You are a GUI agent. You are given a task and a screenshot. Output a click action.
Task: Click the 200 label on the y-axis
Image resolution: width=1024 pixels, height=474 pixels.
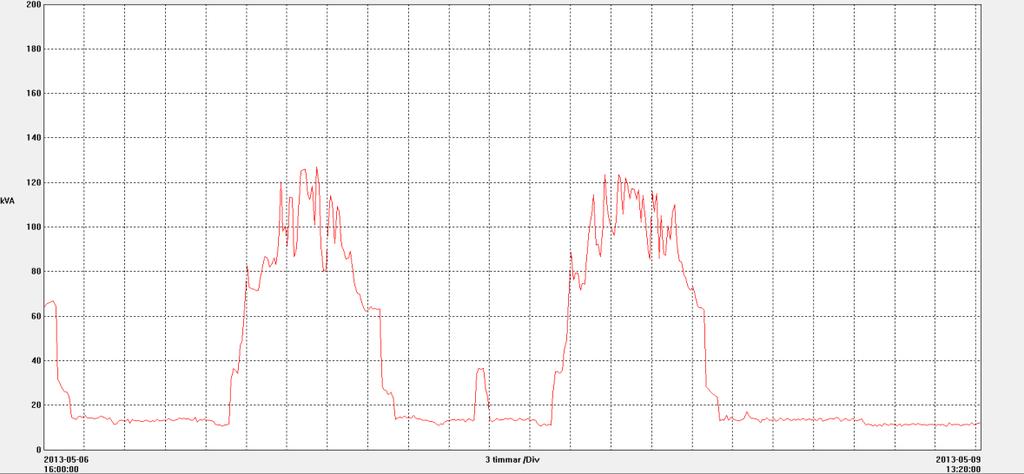[33, 5]
